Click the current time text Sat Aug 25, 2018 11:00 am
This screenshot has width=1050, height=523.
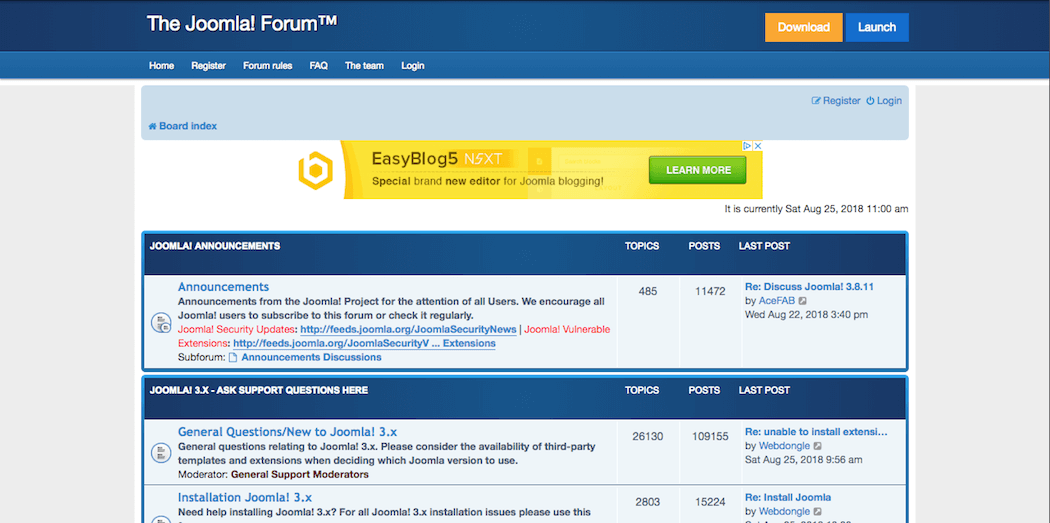(x=846, y=209)
